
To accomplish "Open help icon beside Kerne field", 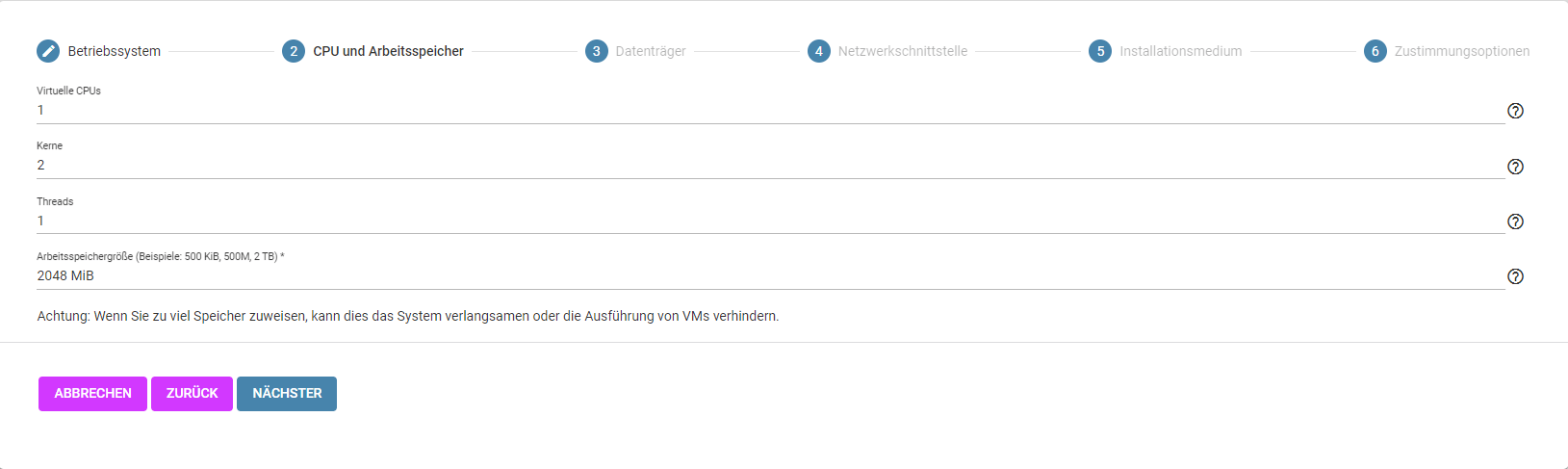I will (x=1515, y=167).
